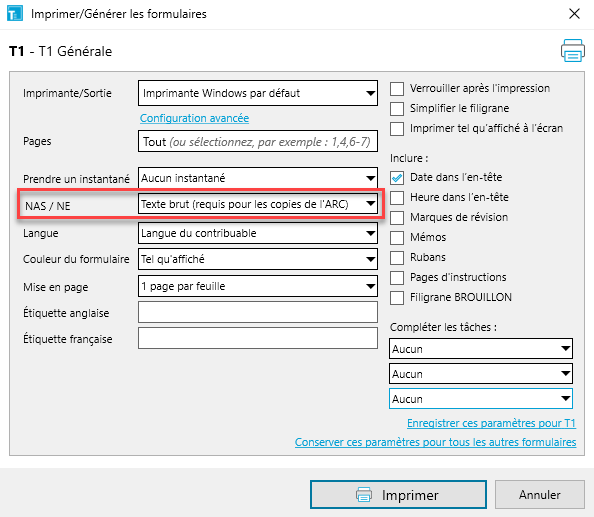Check Simplifier le filigrane

397,109
